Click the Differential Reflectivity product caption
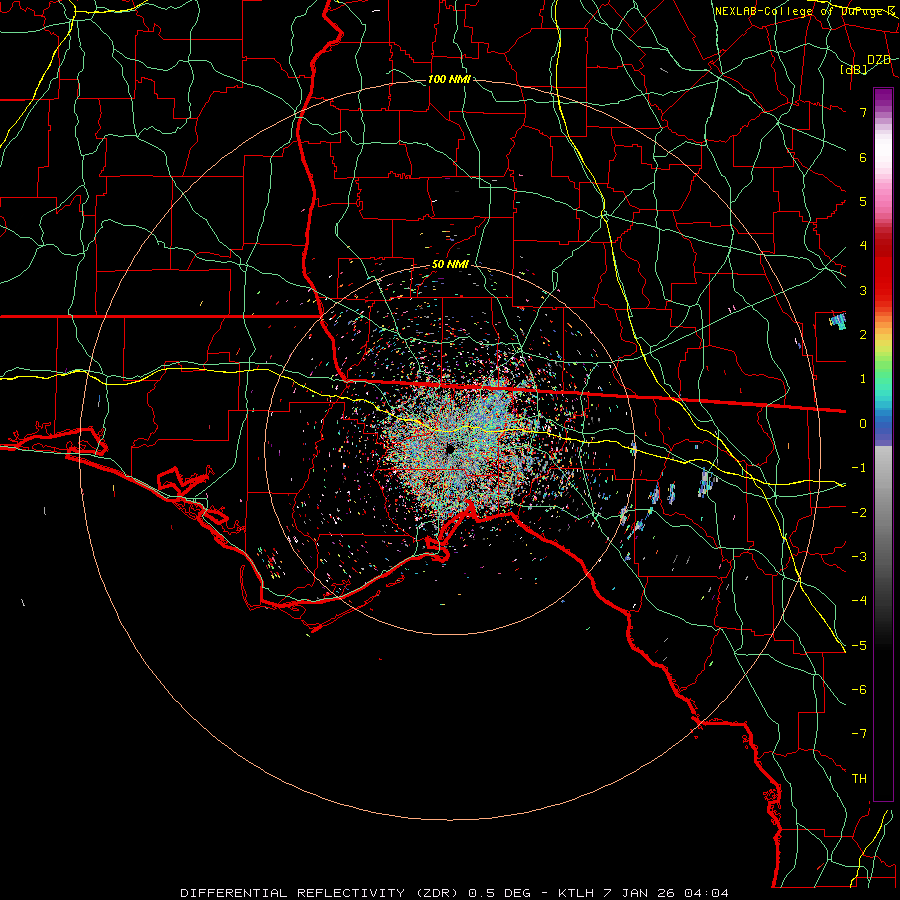 [455, 893]
